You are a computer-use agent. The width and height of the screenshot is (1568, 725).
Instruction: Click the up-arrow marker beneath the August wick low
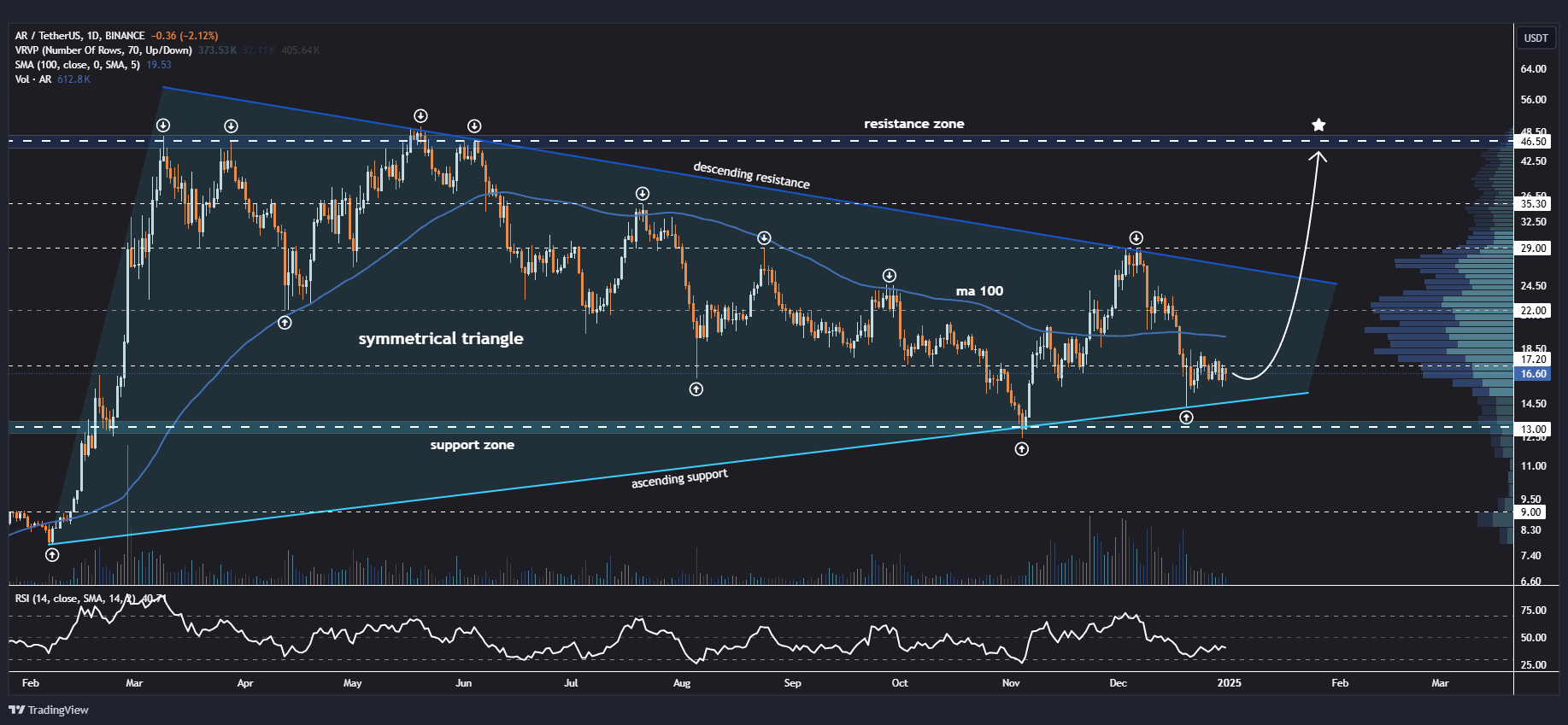tap(696, 389)
